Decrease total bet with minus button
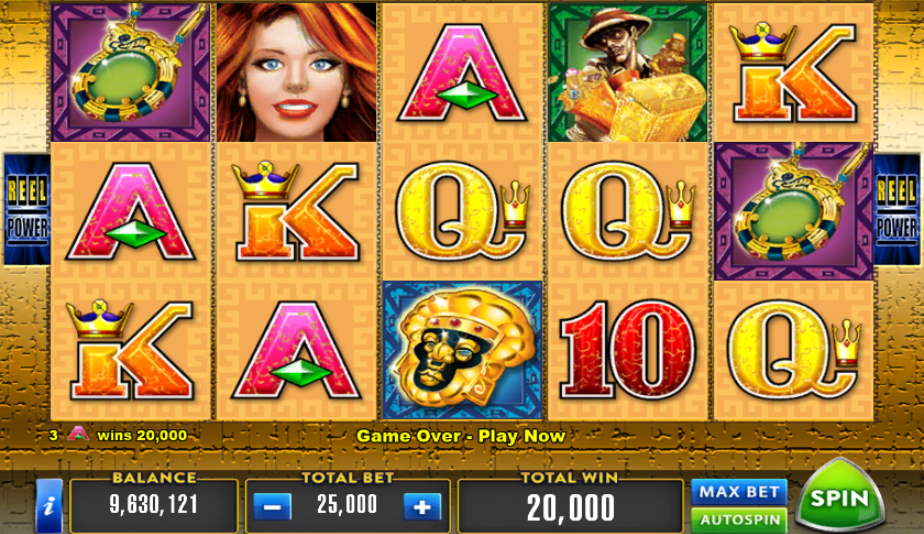Image resolution: width=924 pixels, height=534 pixels. pos(272,507)
